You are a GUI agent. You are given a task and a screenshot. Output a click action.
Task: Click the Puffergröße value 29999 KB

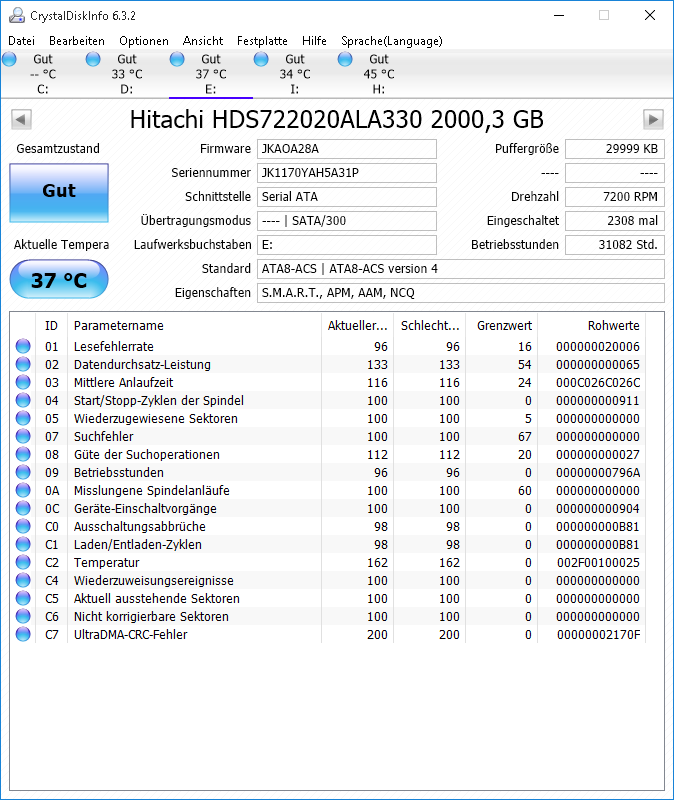(615, 149)
